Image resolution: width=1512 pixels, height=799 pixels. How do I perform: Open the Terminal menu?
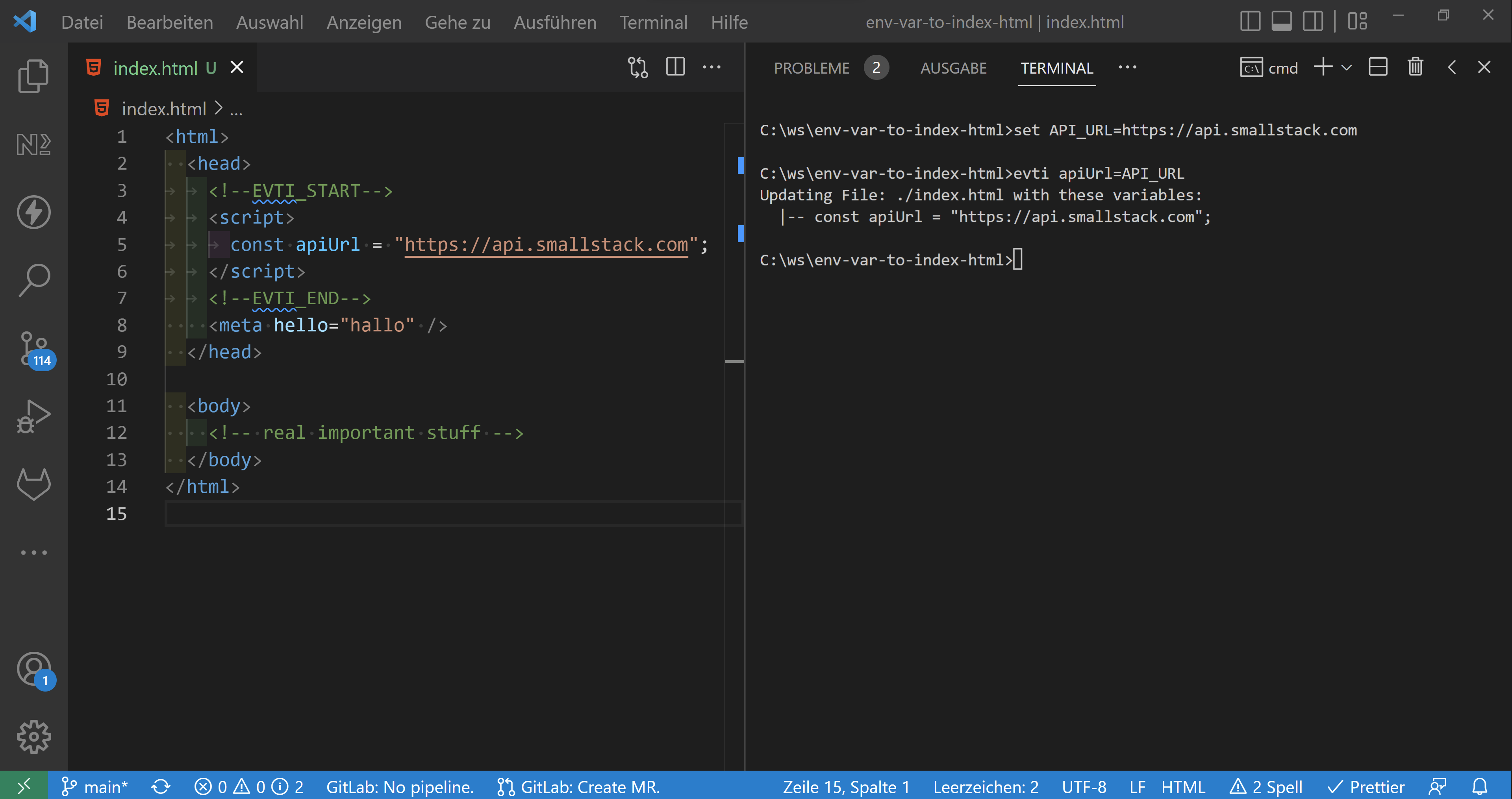653,22
